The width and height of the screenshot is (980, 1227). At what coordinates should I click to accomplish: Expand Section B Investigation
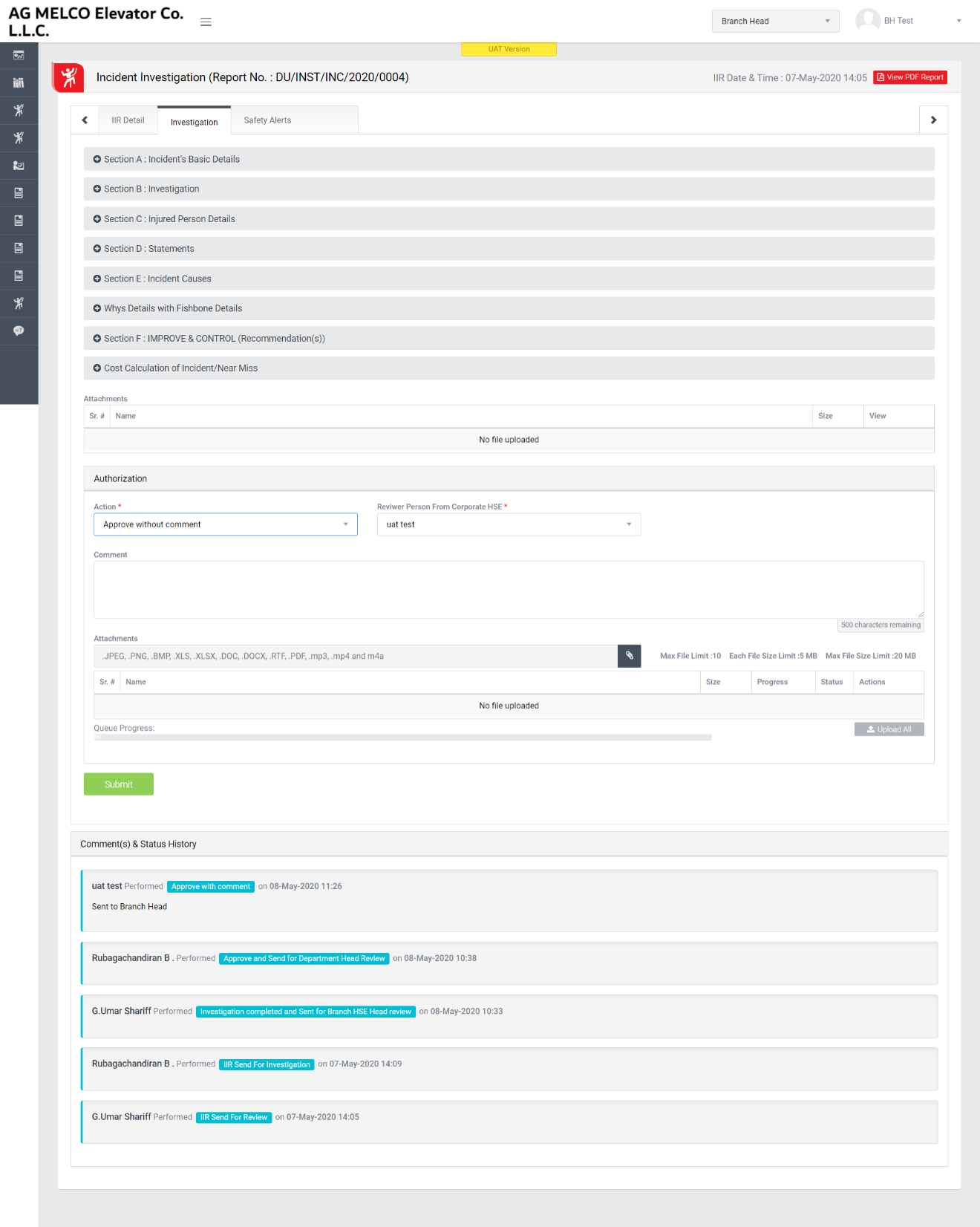click(x=509, y=189)
